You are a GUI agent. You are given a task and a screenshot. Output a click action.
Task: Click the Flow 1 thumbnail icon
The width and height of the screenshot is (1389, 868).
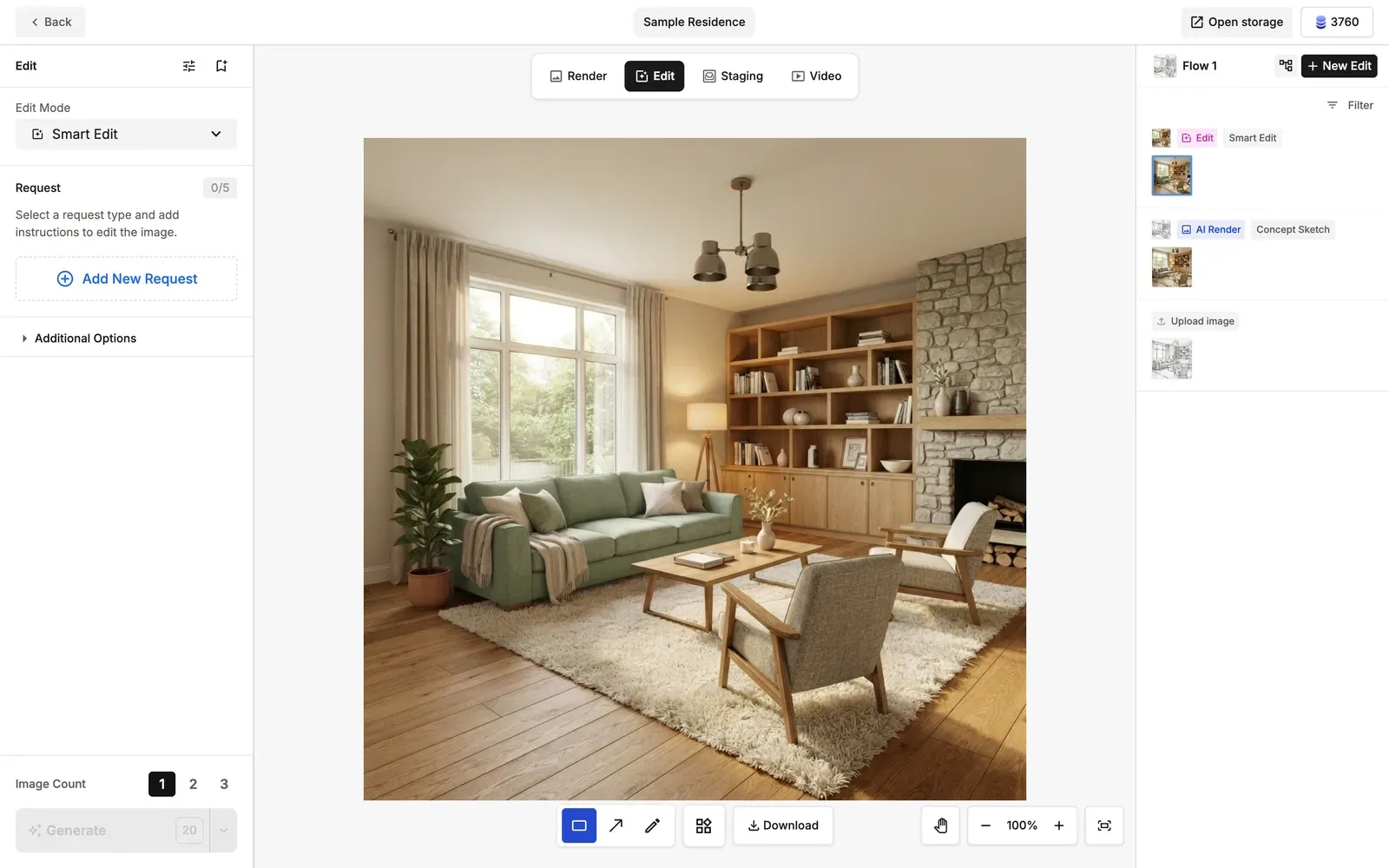click(x=1165, y=66)
